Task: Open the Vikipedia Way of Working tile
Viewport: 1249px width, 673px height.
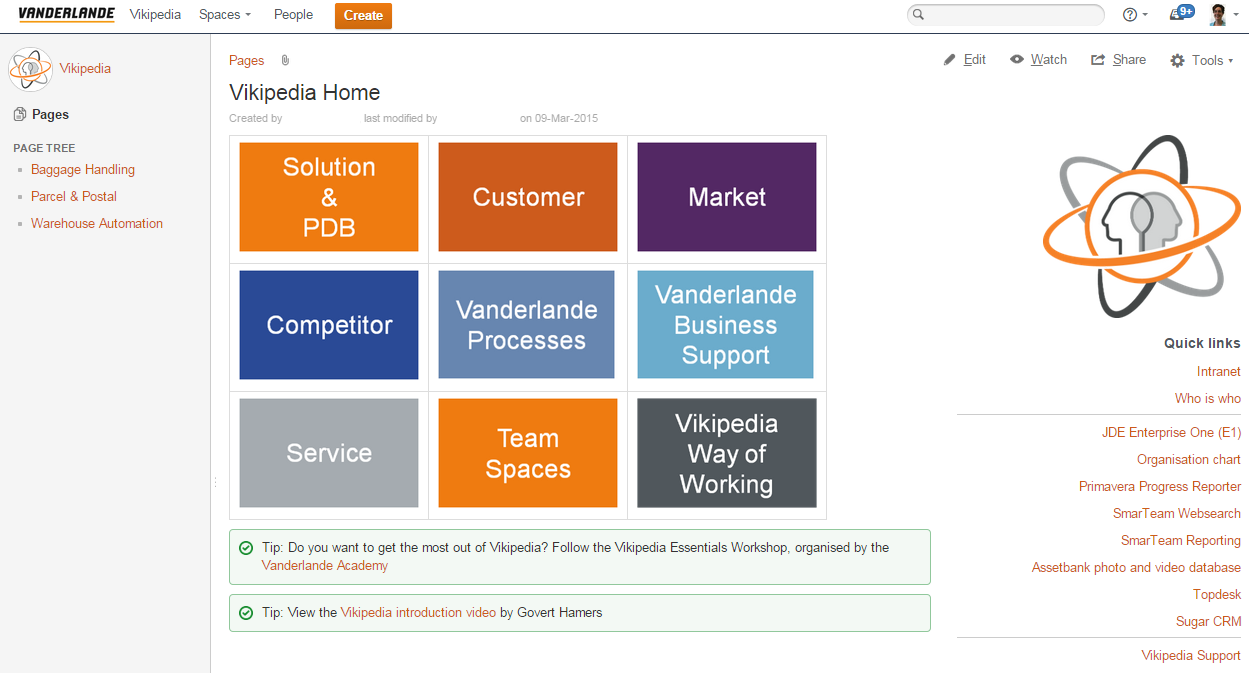Action: tap(727, 453)
